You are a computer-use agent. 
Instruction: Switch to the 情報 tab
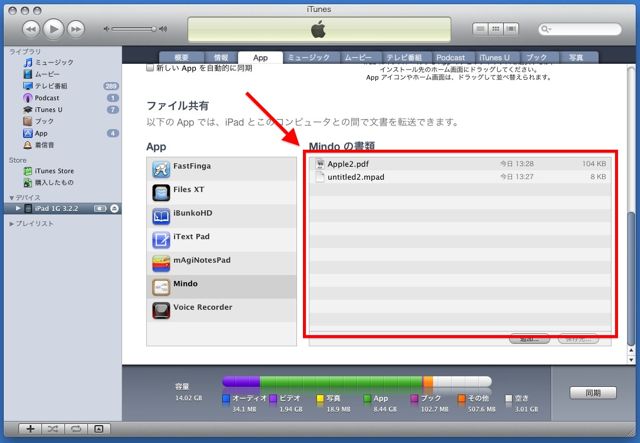pos(221,58)
